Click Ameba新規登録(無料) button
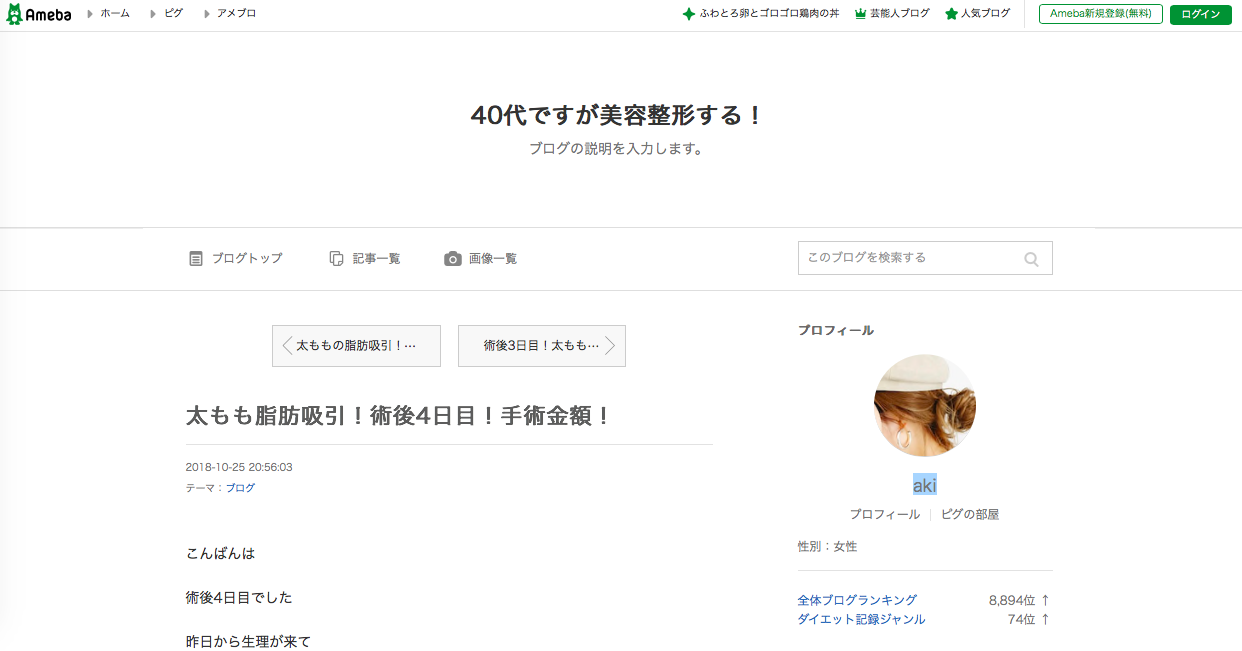1242x651 pixels. pyautogui.click(x=1100, y=14)
